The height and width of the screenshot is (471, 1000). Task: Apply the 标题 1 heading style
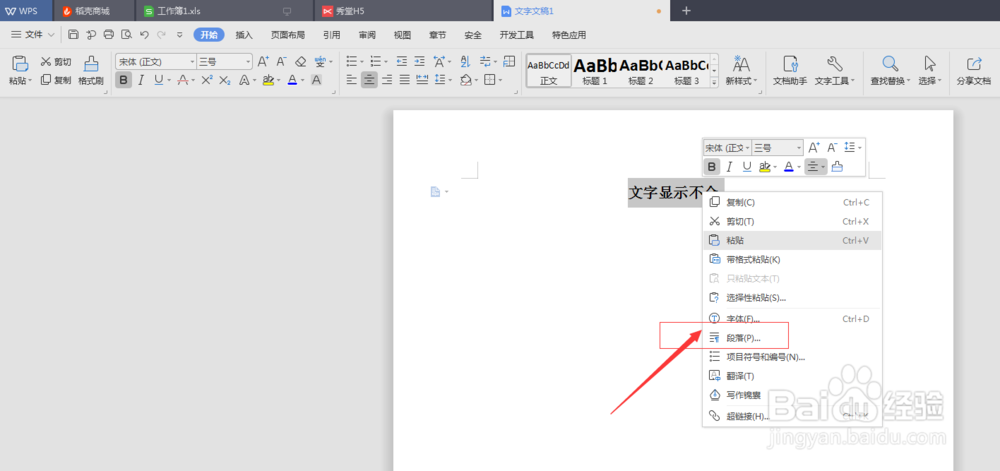[x=595, y=71]
